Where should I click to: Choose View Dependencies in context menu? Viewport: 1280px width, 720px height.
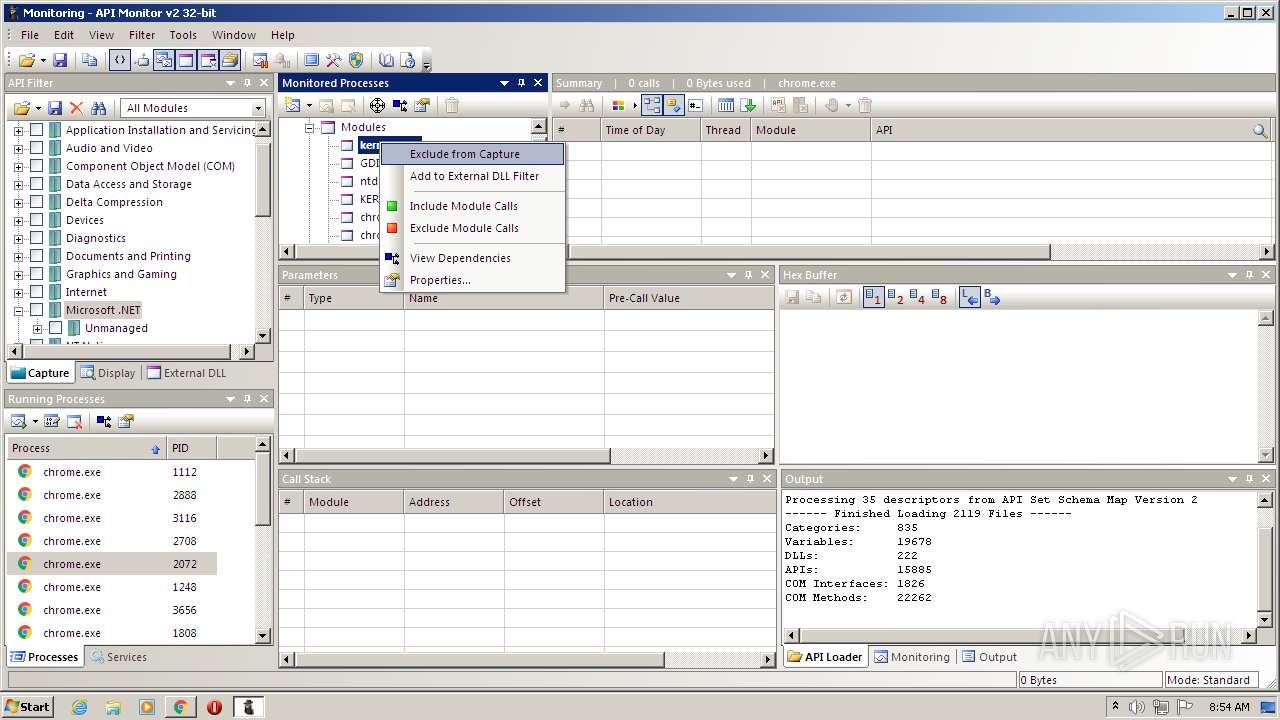(472, 258)
